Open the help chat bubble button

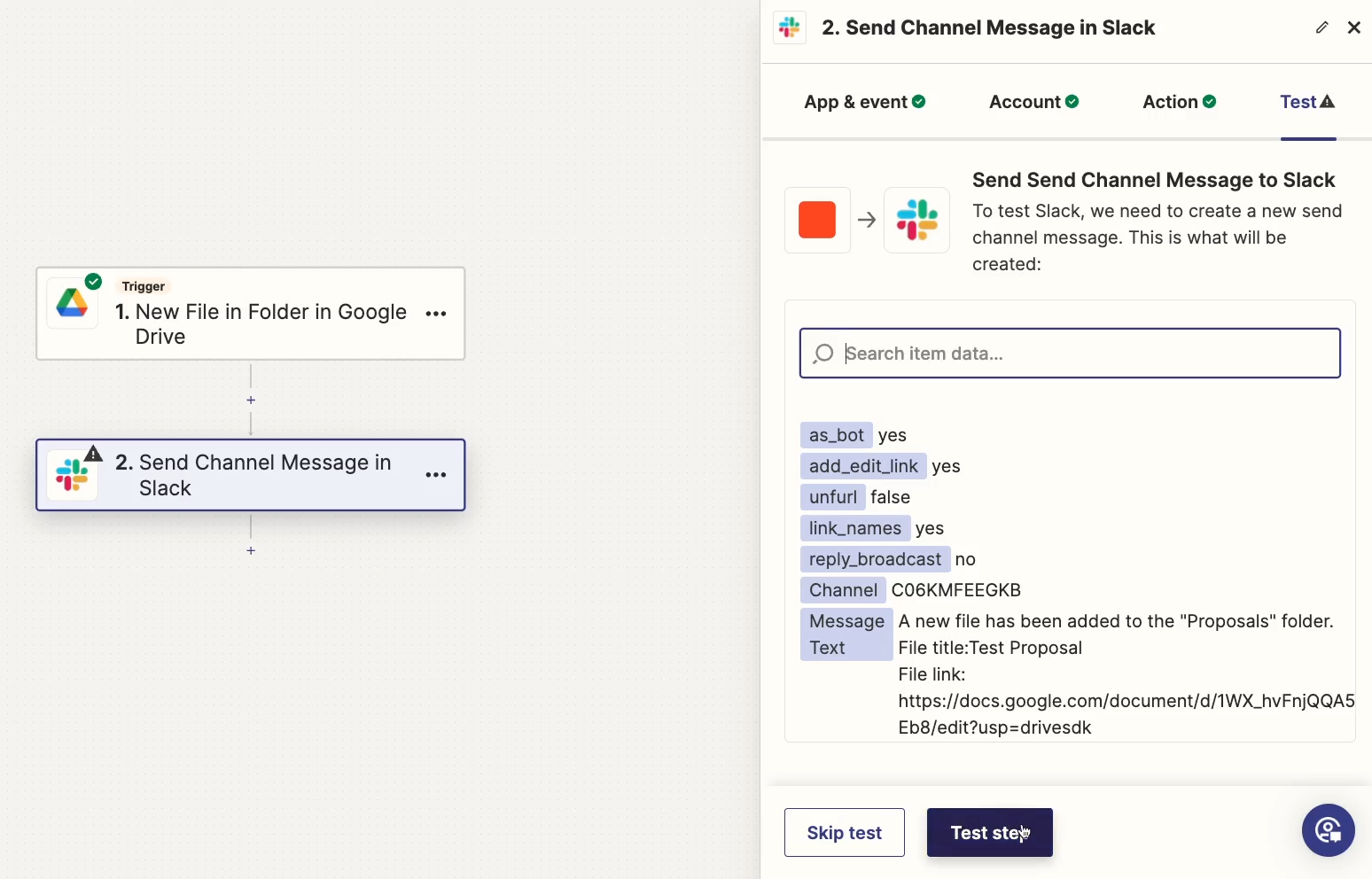1328,830
